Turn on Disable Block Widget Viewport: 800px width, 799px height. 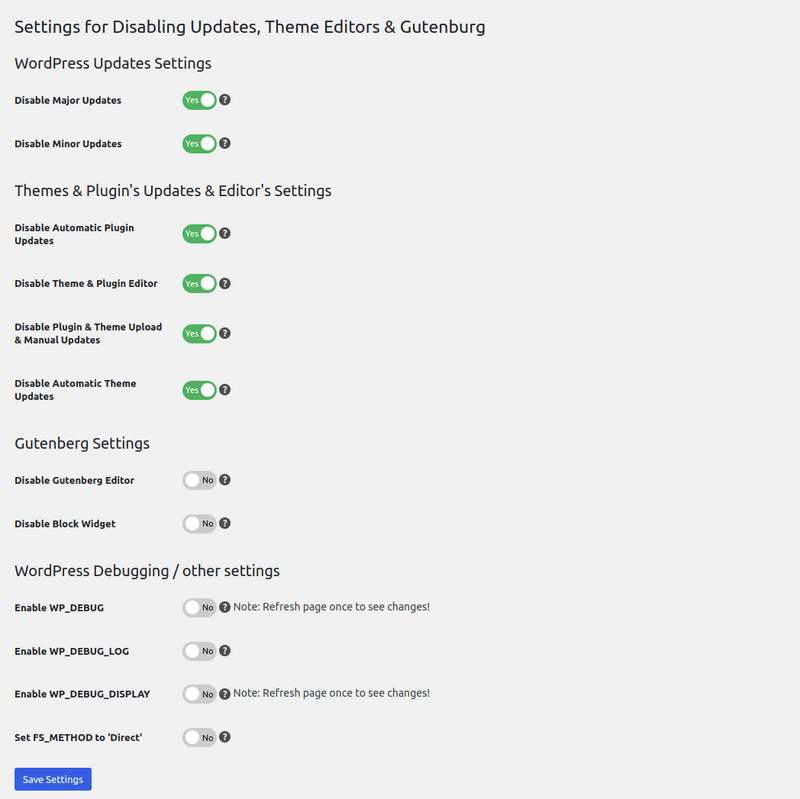(x=200, y=523)
